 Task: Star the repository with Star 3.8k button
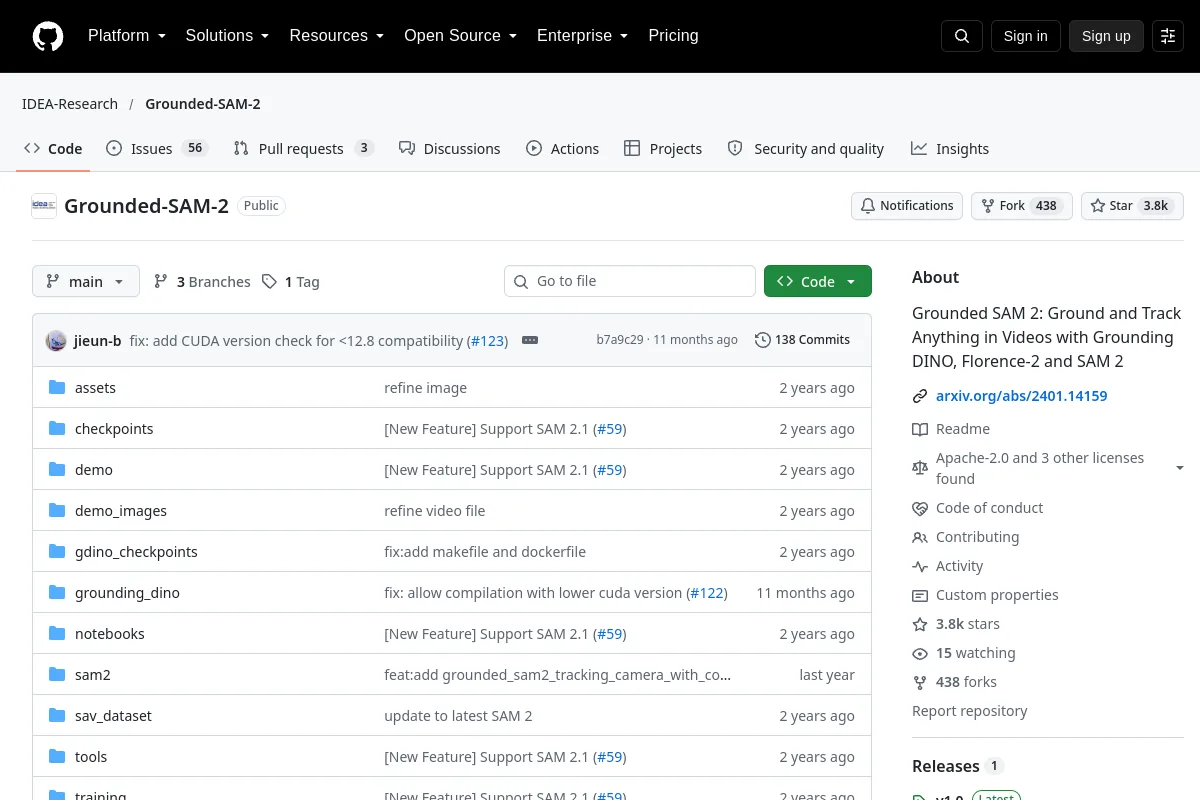(1132, 206)
